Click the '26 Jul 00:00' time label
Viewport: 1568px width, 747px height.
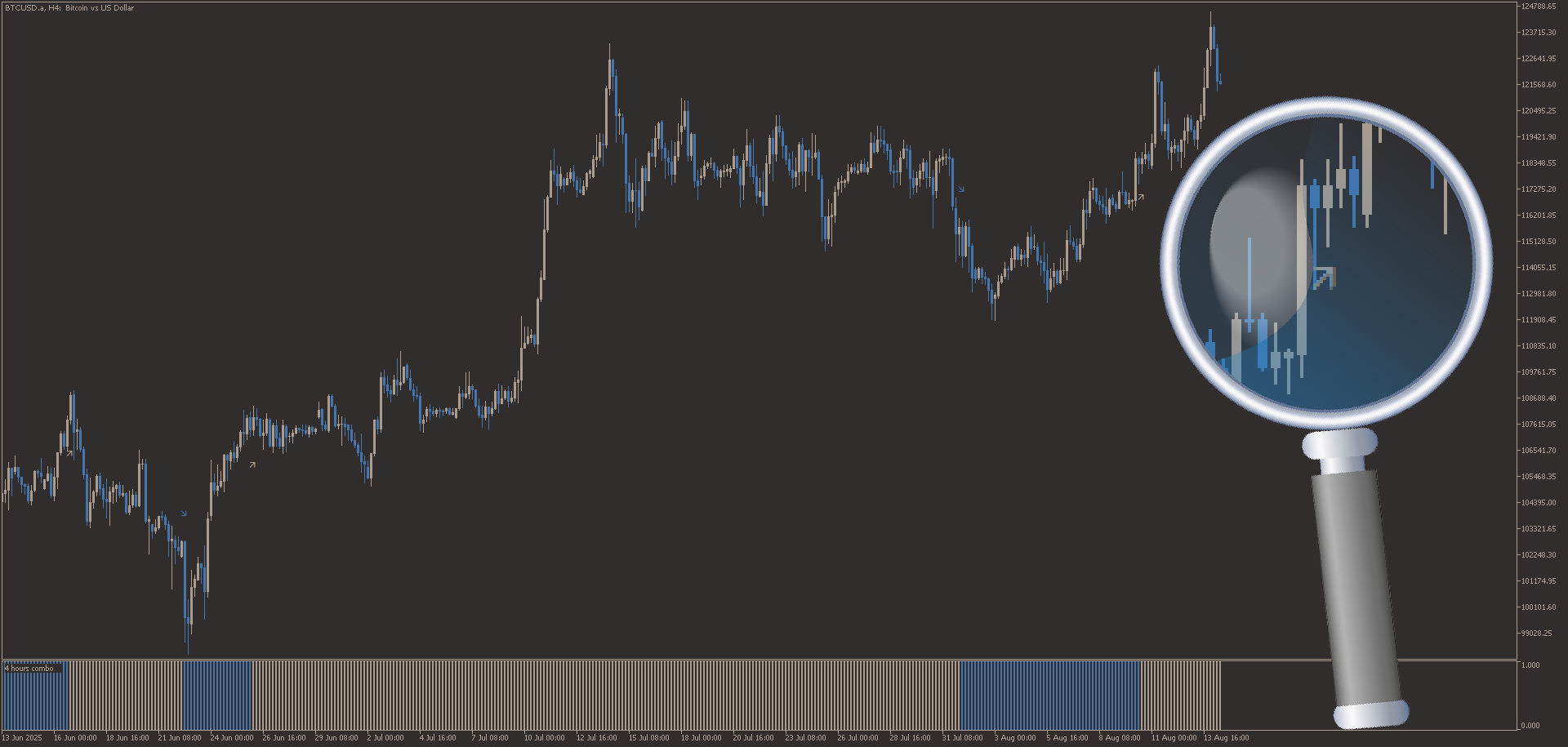tap(857, 738)
